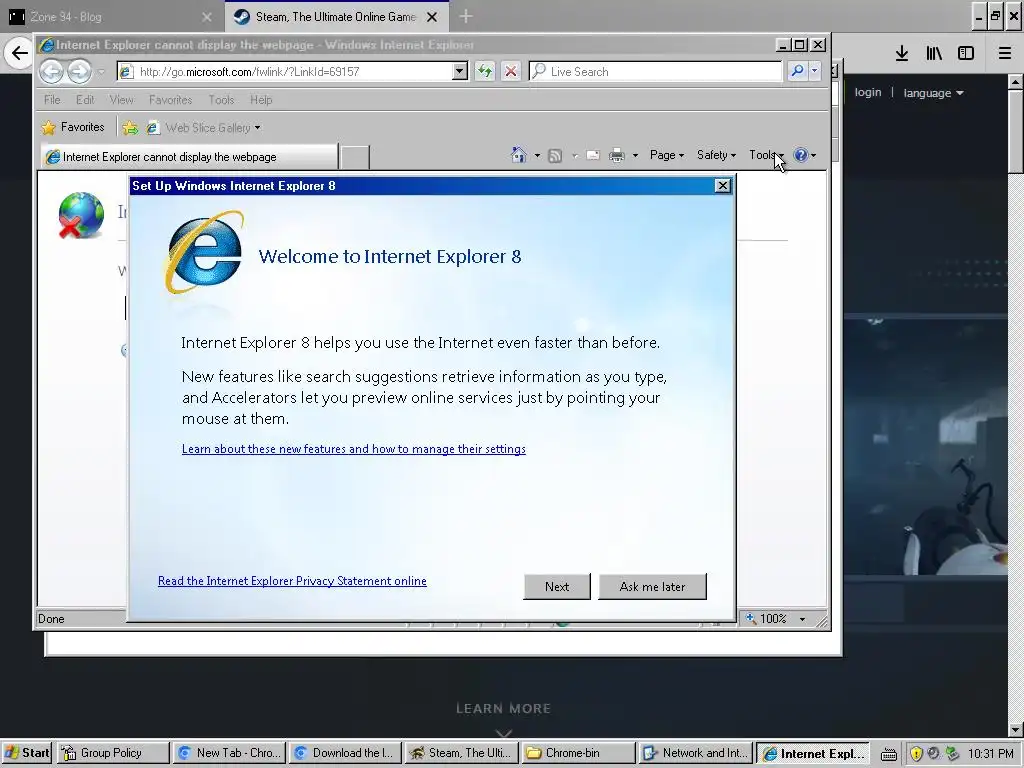Click the login link on Steam

pyautogui.click(x=868, y=92)
